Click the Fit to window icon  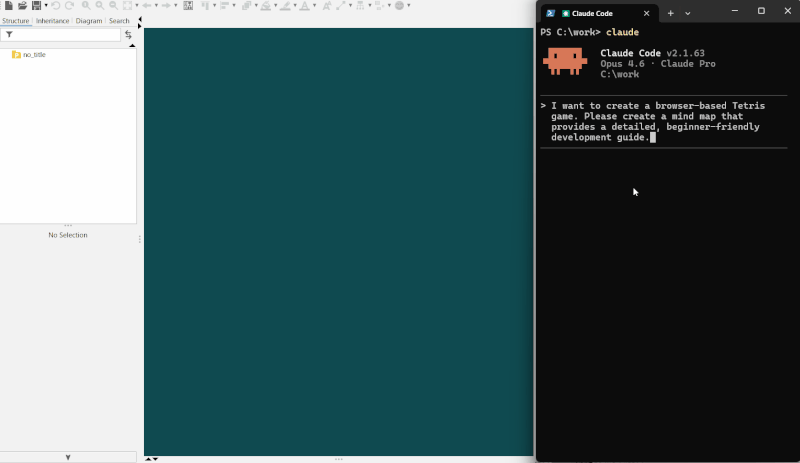tap(127, 6)
